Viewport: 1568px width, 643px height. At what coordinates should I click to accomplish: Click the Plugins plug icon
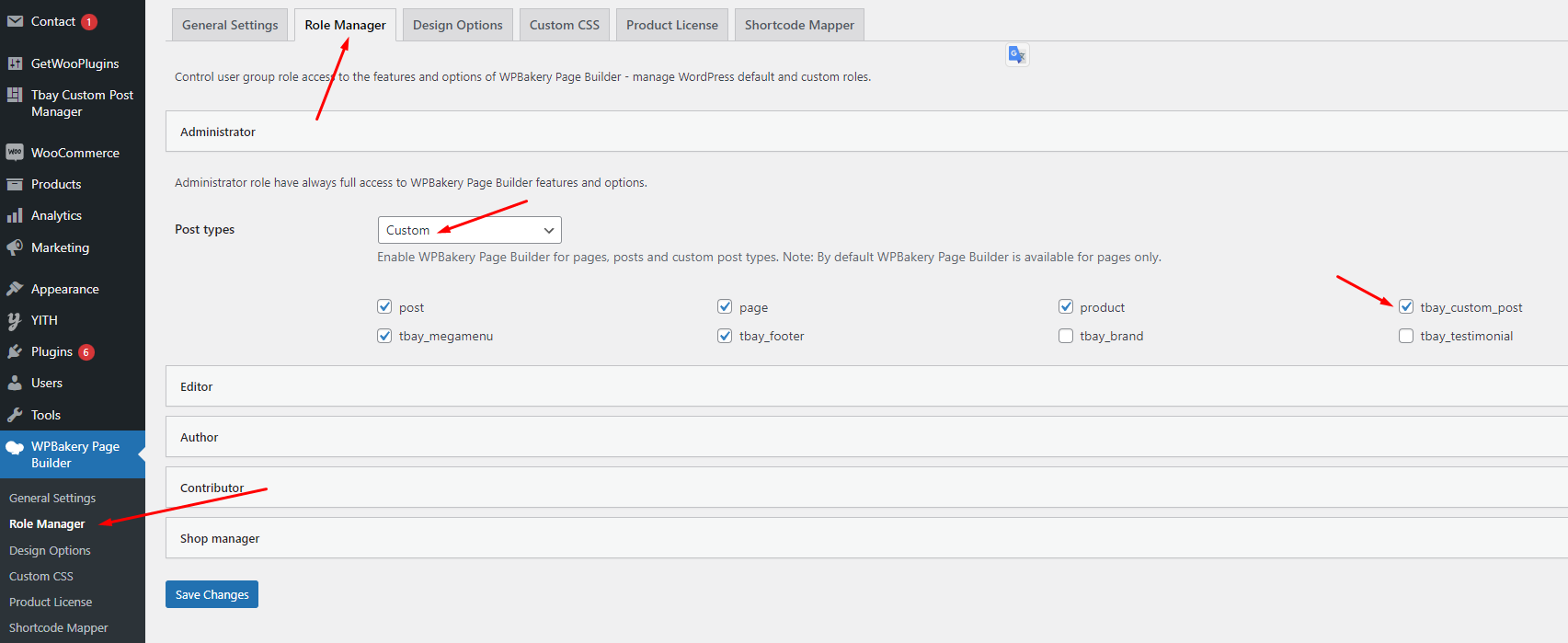click(x=15, y=351)
